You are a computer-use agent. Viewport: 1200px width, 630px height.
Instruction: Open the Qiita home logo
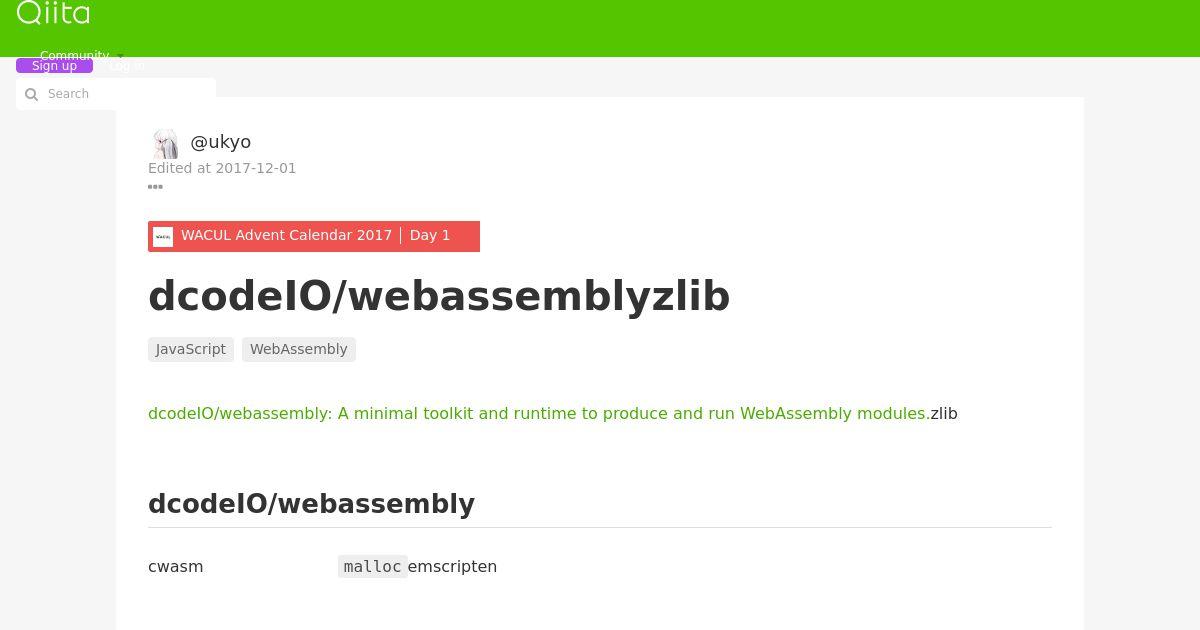[53, 12]
